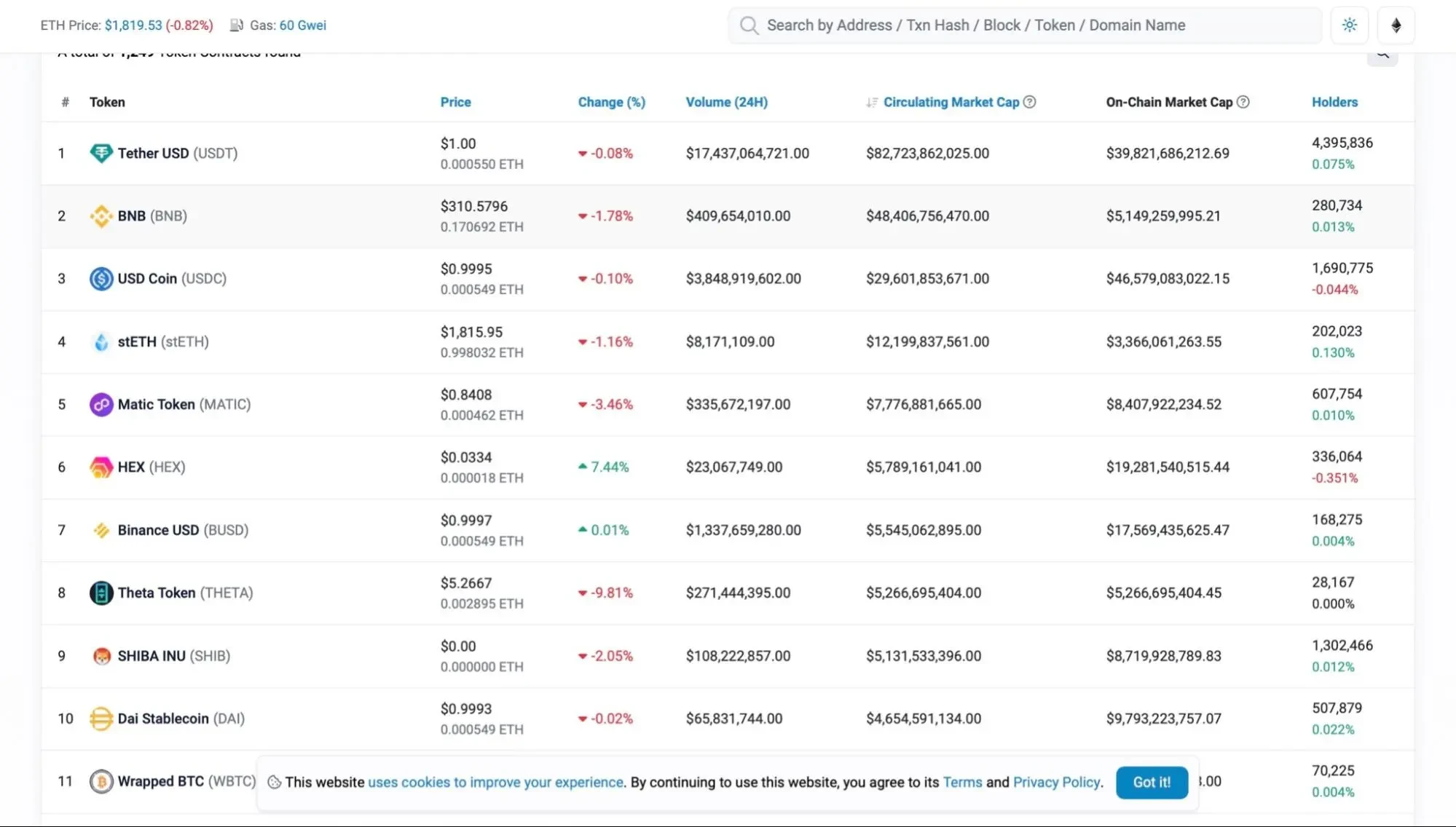Click the sort icon beside Circulating Market Cap
Viewport: 1456px width, 827px height.
point(871,103)
